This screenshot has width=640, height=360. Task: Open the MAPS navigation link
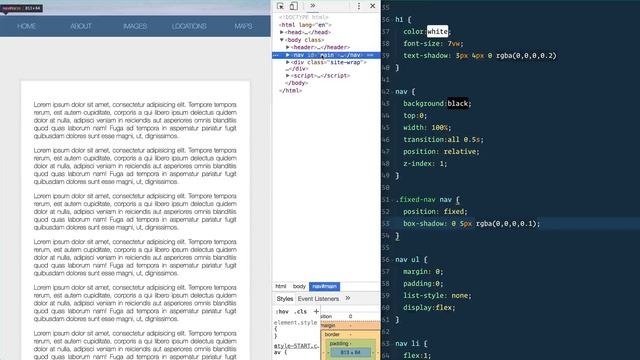pos(243,26)
